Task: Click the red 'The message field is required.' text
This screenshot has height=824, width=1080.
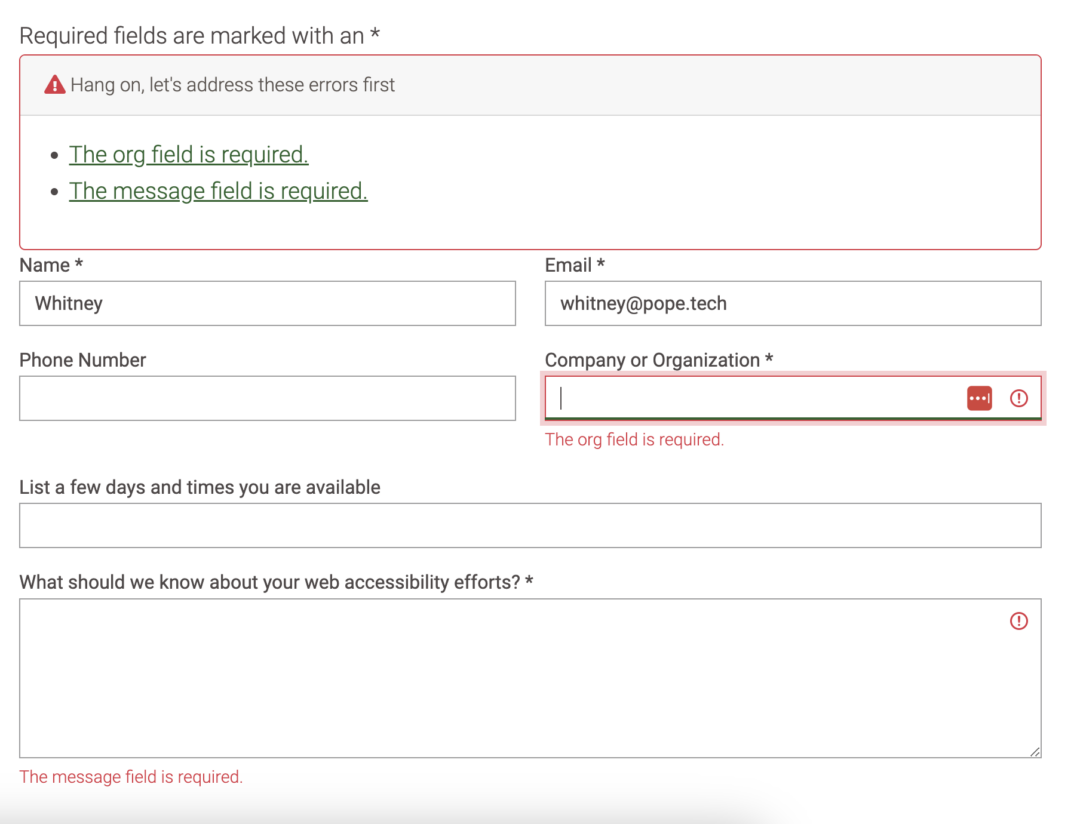Action: (130, 776)
